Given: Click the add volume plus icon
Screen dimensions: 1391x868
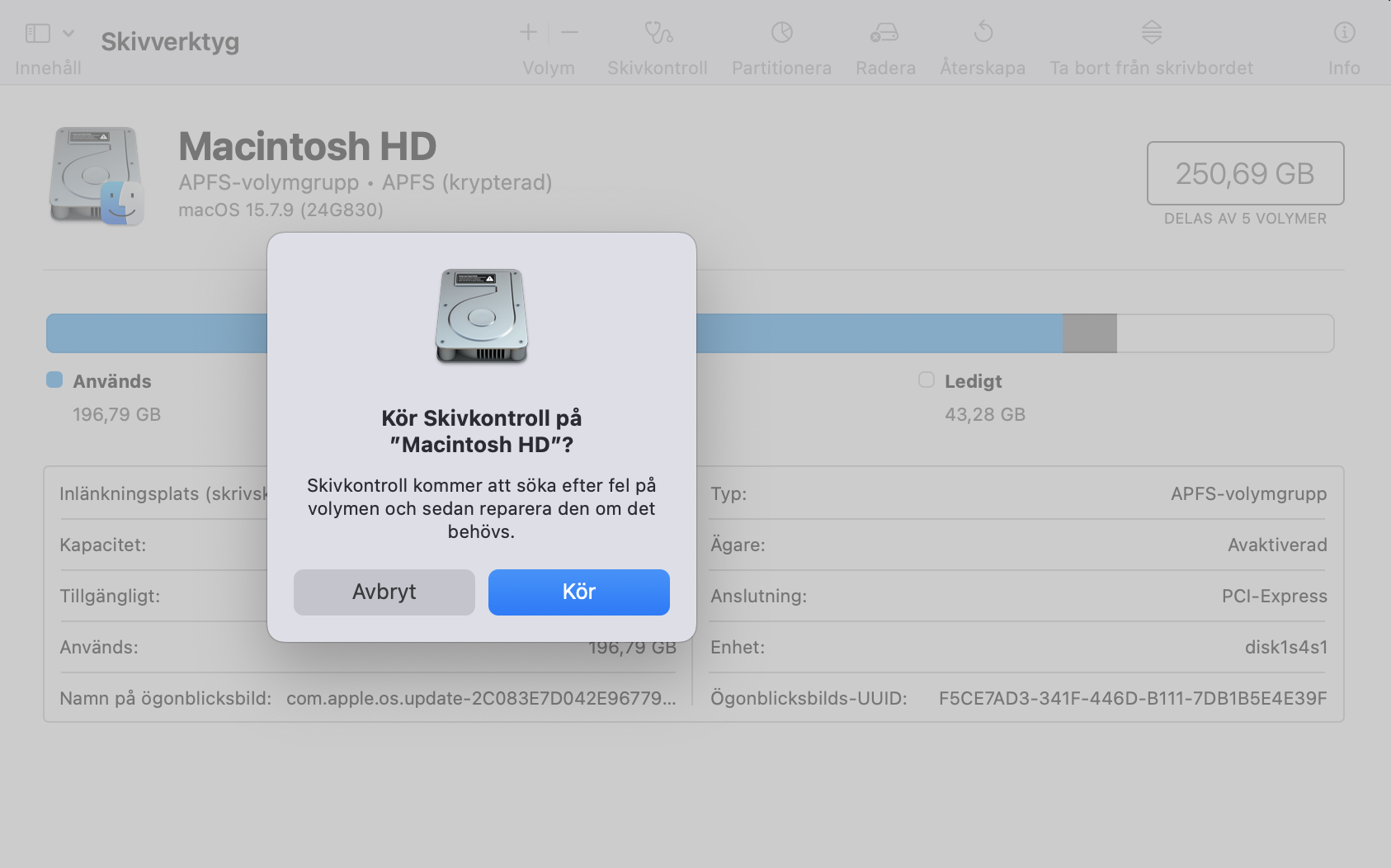Looking at the screenshot, I should 528,32.
